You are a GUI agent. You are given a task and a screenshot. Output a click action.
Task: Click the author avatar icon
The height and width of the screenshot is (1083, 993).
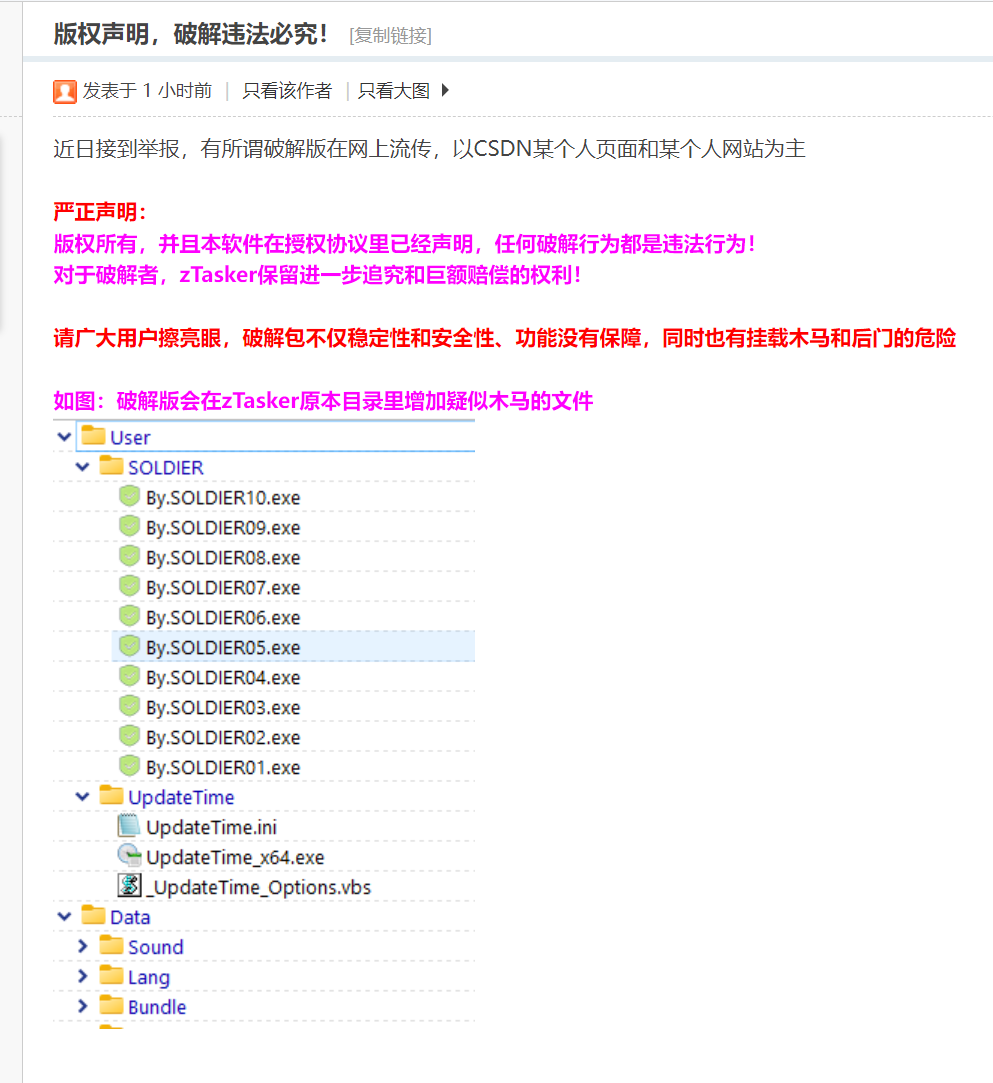pyautogui.click(x=65, y=91)
